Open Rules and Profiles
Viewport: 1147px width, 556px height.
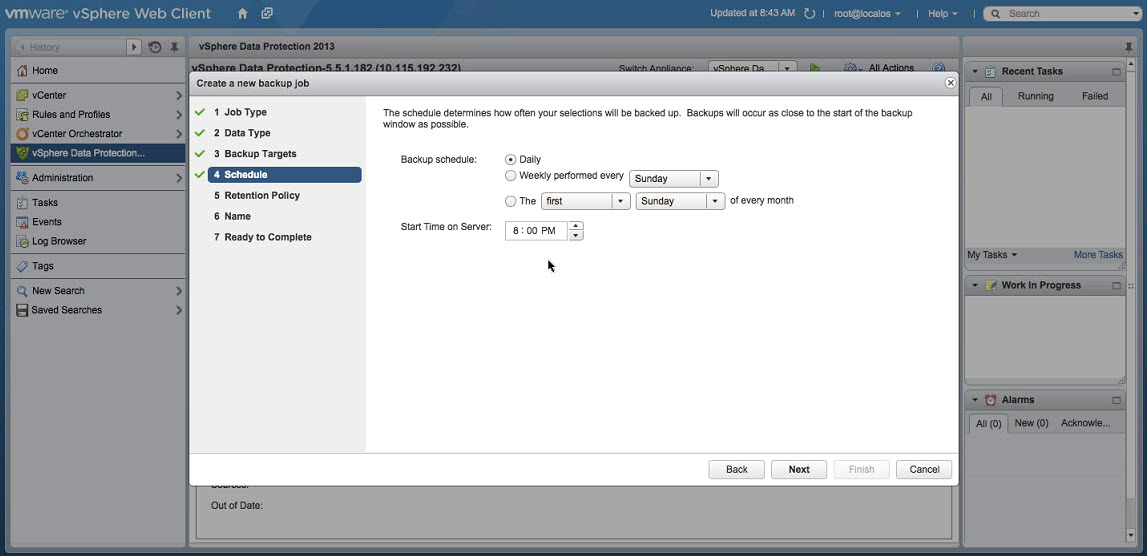(71, 114)
